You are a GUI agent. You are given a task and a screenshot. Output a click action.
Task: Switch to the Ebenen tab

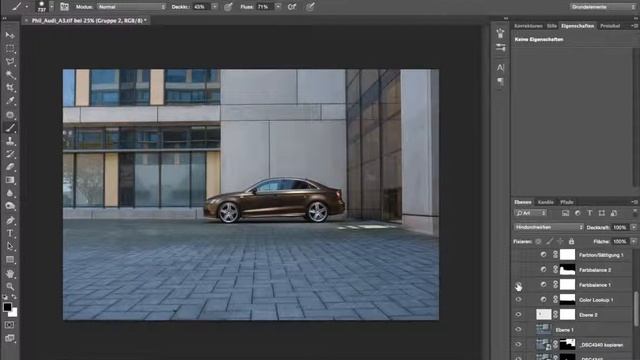(523, 202)
